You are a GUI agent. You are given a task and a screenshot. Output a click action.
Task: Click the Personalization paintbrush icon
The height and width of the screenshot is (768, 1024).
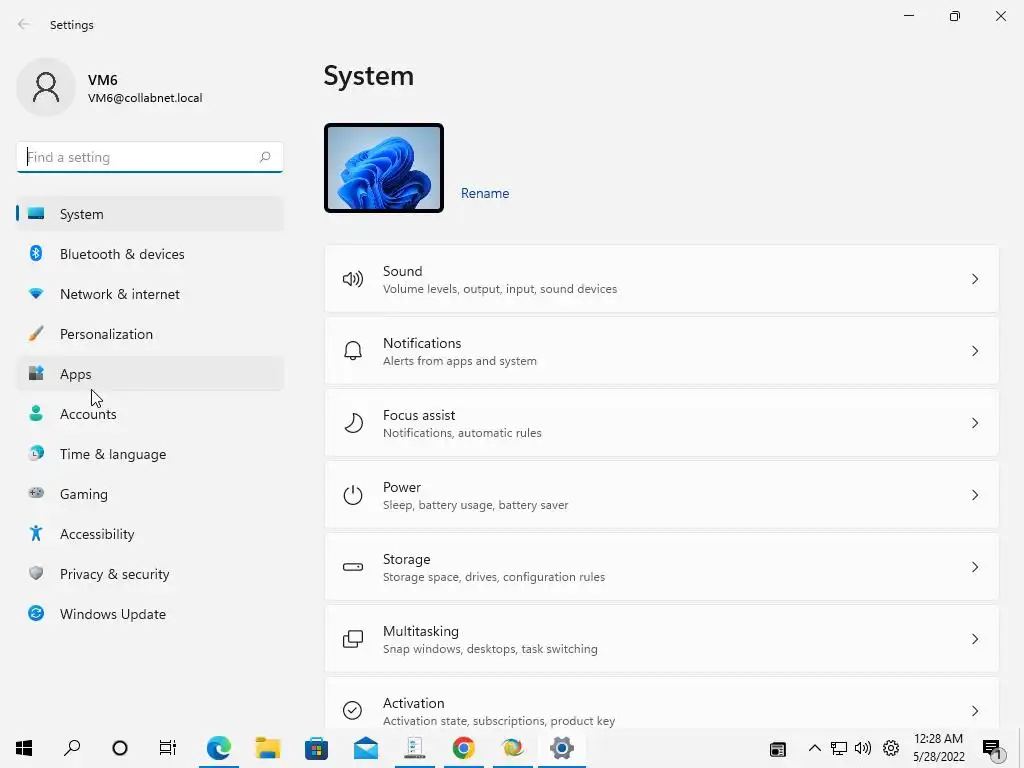click(36, 334)
